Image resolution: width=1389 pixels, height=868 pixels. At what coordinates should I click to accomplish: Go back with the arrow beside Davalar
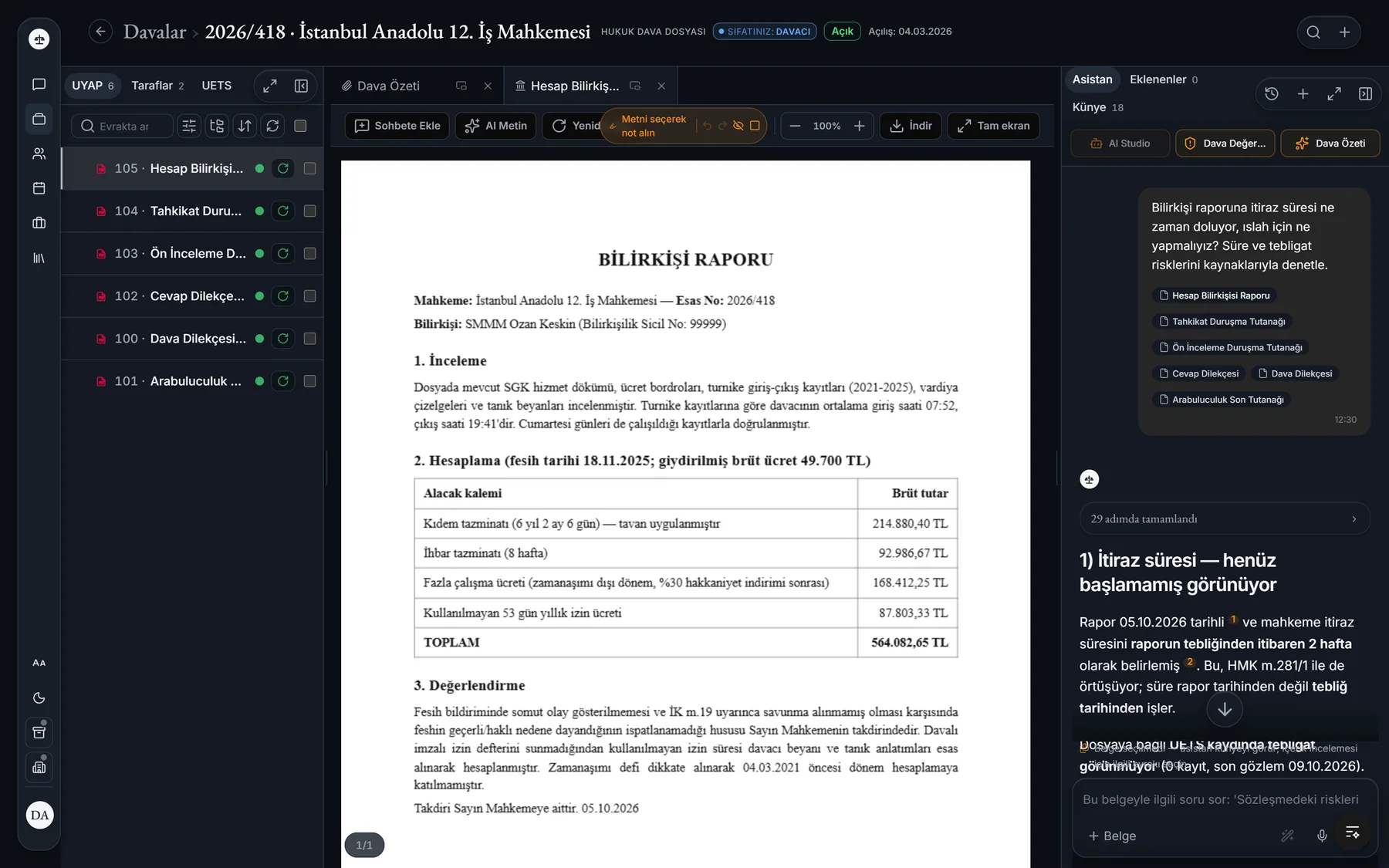pyautogui.click(x=100, y=32)
